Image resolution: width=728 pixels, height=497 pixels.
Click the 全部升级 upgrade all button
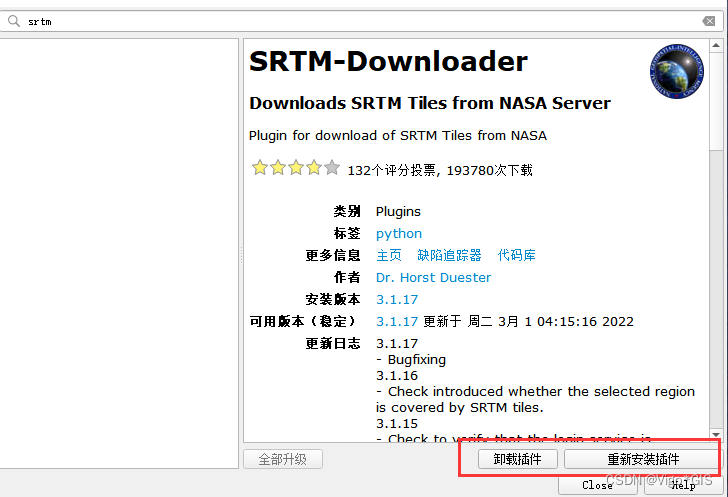pos(283,459)
